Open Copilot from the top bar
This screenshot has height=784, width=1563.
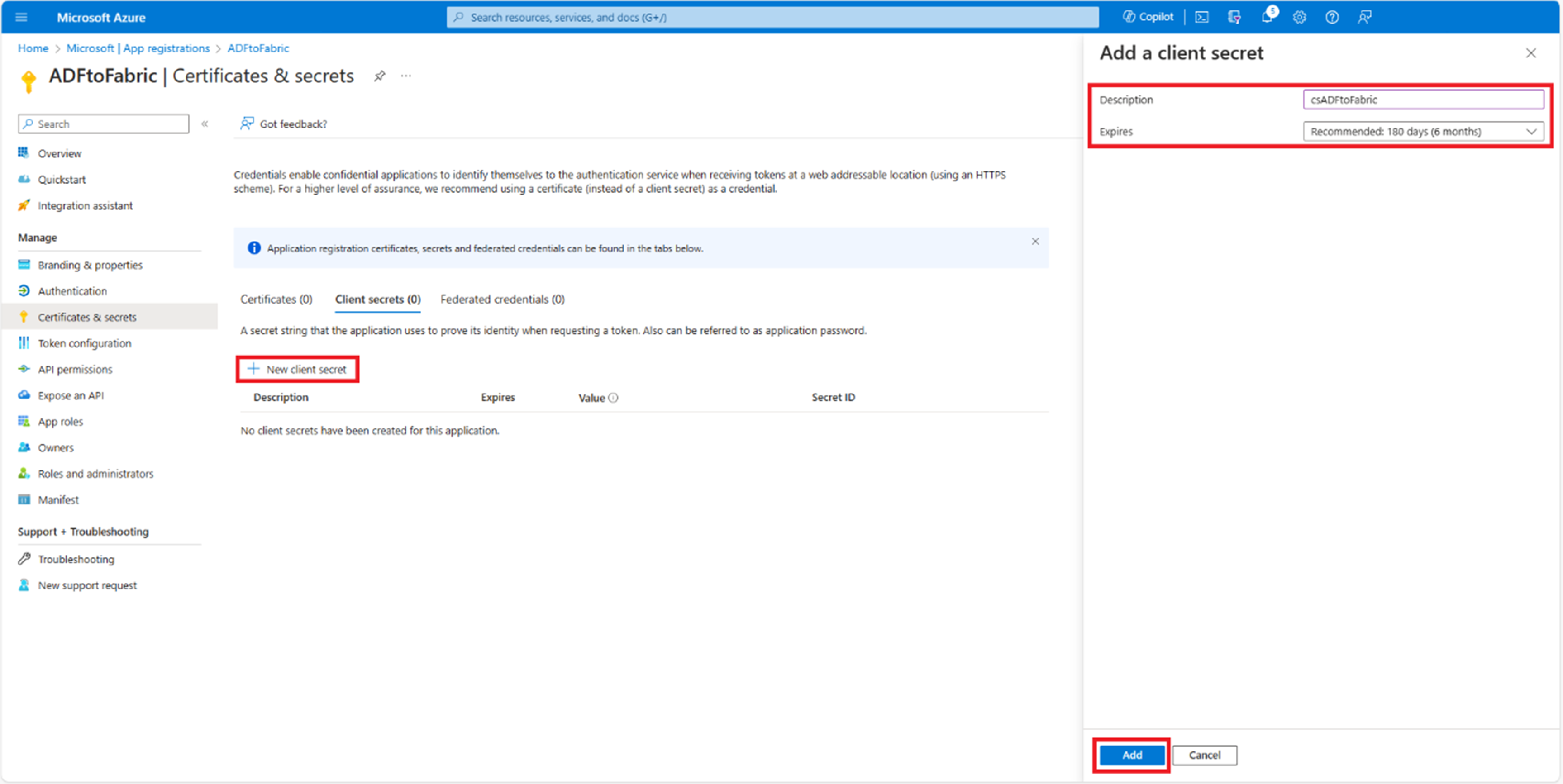click(1148, 17)
